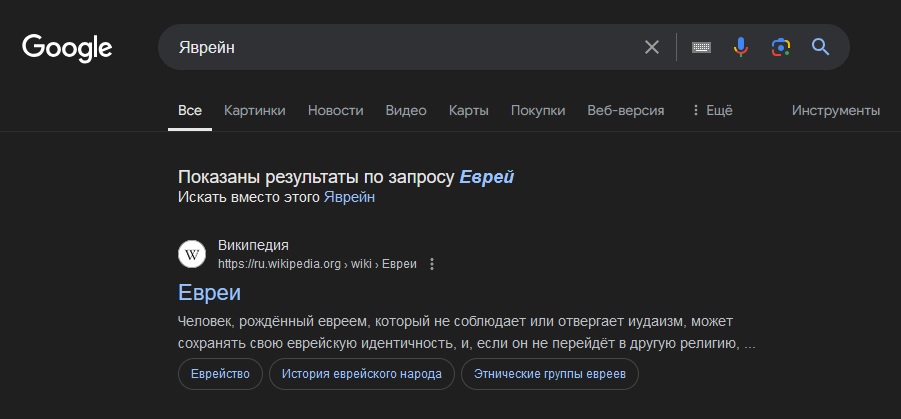Clear the search box with the X icon
901x419 pixels.
coord(652,47)
